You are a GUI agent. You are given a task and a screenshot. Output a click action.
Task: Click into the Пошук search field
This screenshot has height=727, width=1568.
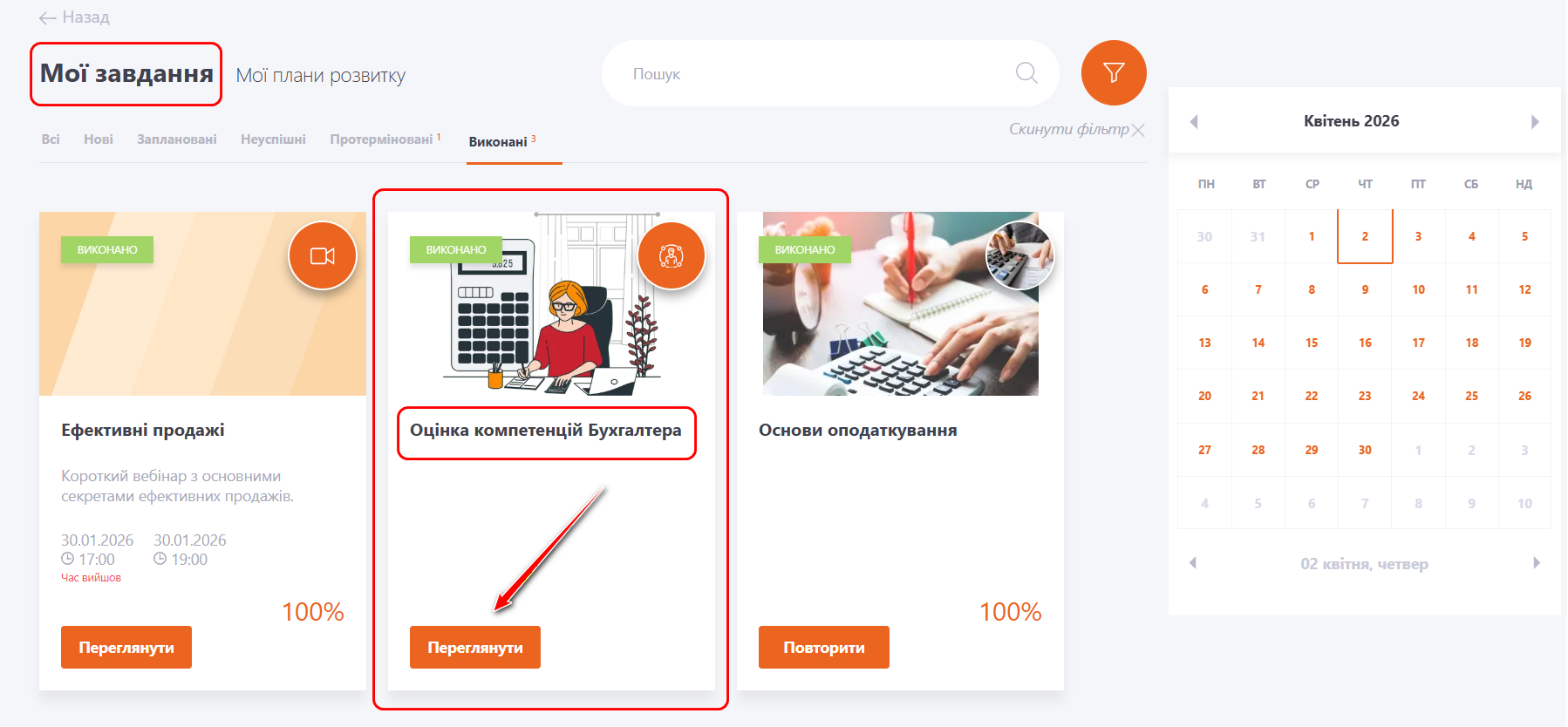pos(820,73)
